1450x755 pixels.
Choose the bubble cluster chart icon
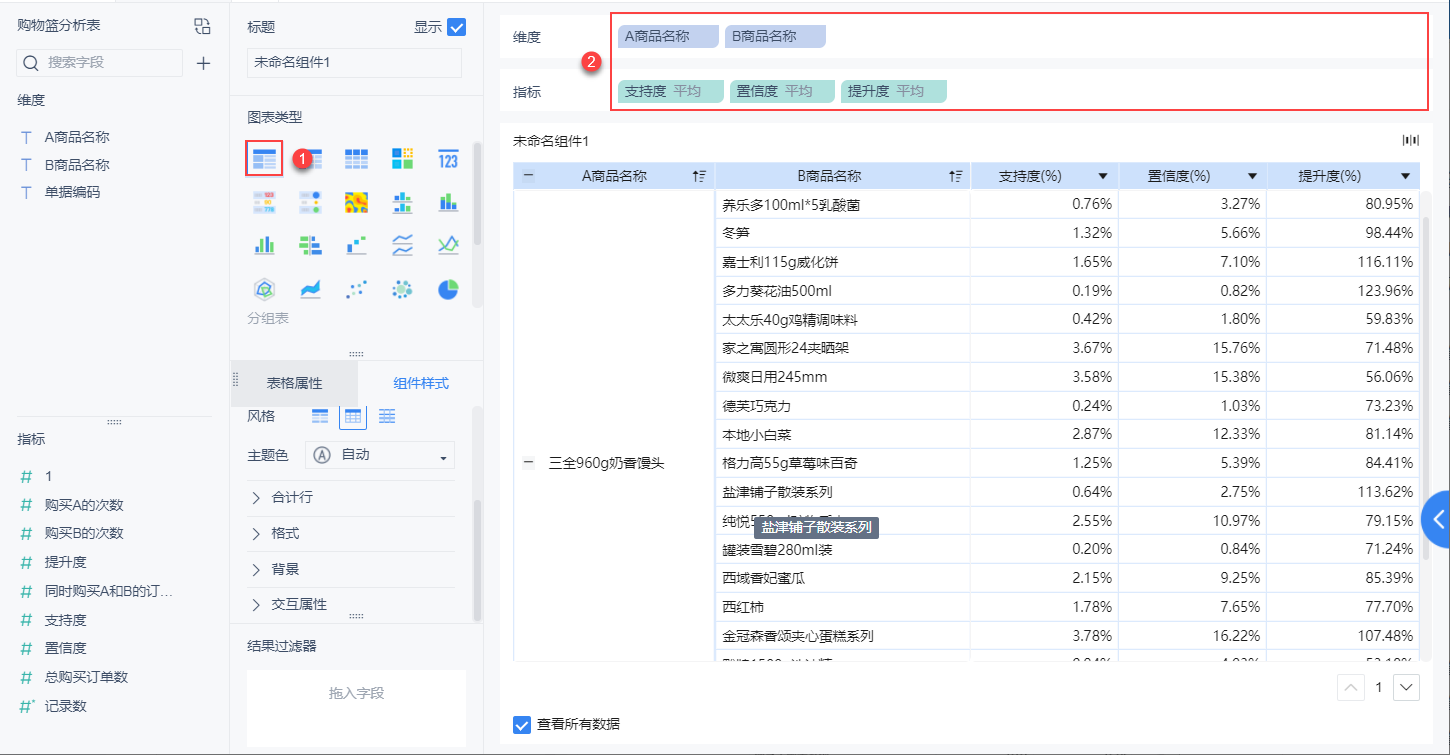coord(402,290)
